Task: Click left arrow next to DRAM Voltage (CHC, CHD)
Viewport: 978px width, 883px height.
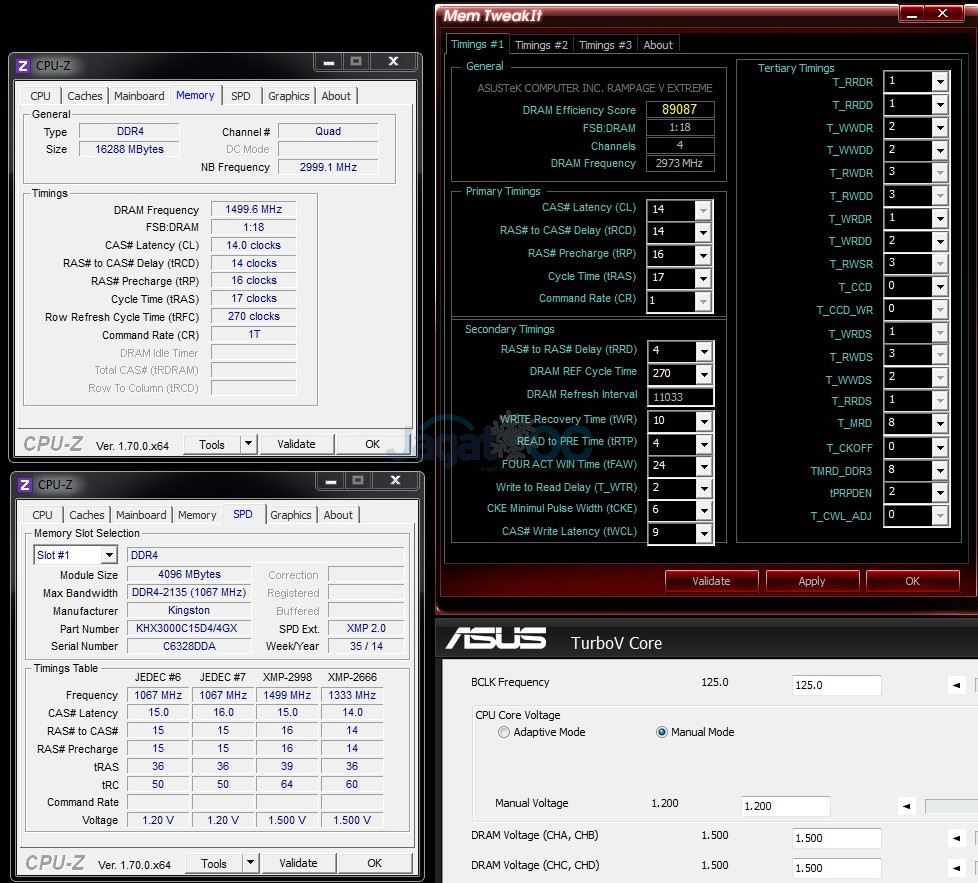Action: [956, 868]
